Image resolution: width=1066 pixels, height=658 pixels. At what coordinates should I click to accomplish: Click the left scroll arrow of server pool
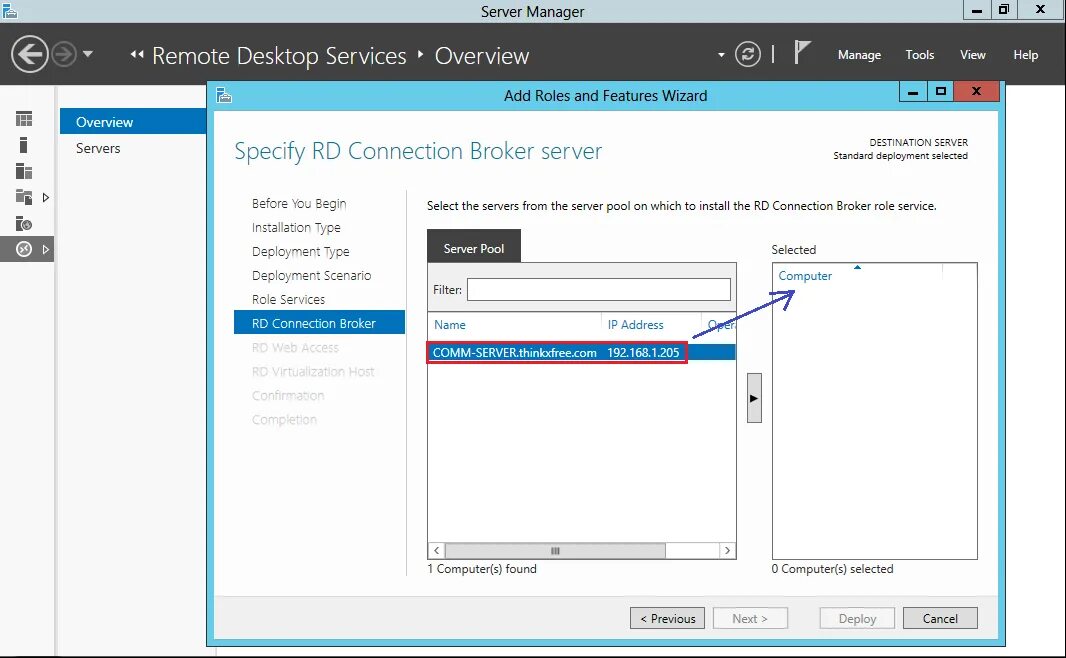pos(436,551)
